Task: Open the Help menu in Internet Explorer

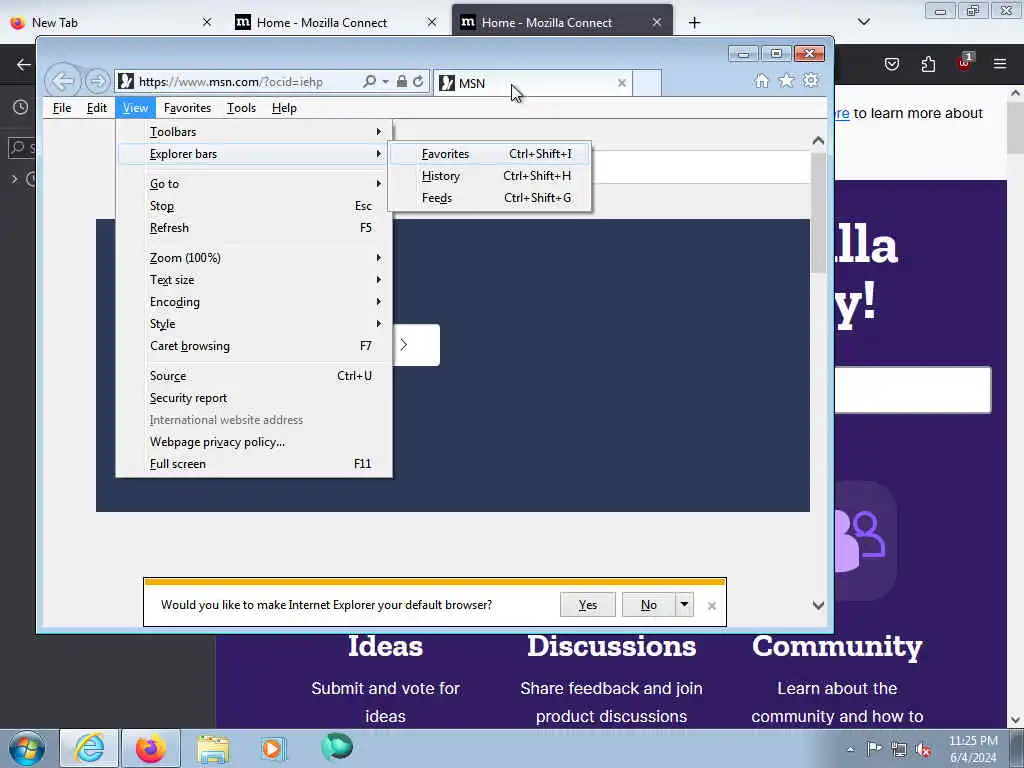Action: (x=284, y=108)
